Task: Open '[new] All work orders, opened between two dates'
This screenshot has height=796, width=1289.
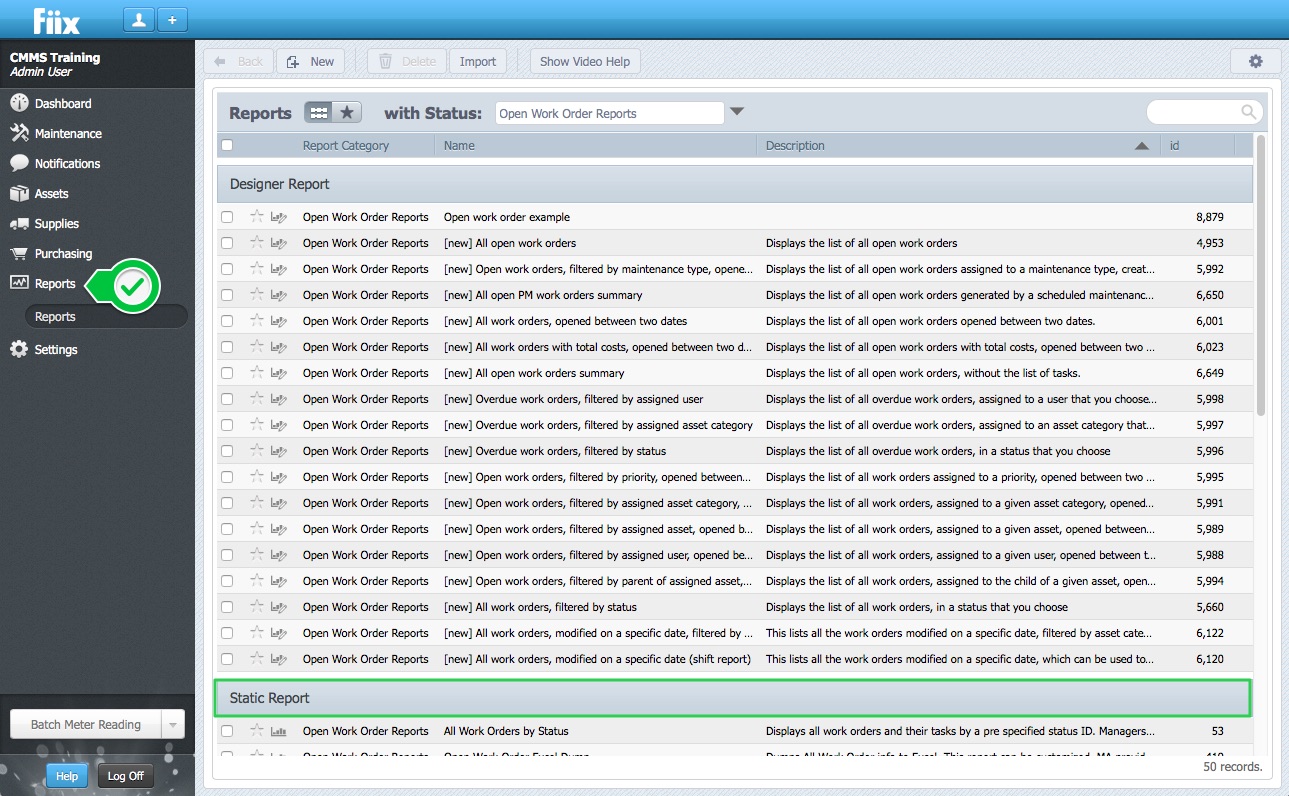Action: click(x=565, y=321)
